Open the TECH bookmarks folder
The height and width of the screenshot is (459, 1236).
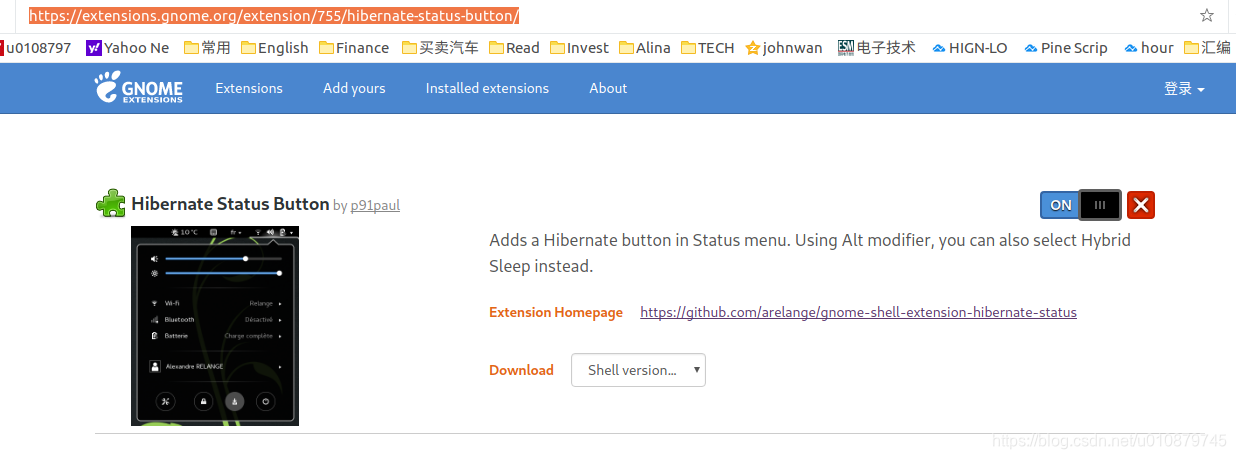(x=707, y=47)
